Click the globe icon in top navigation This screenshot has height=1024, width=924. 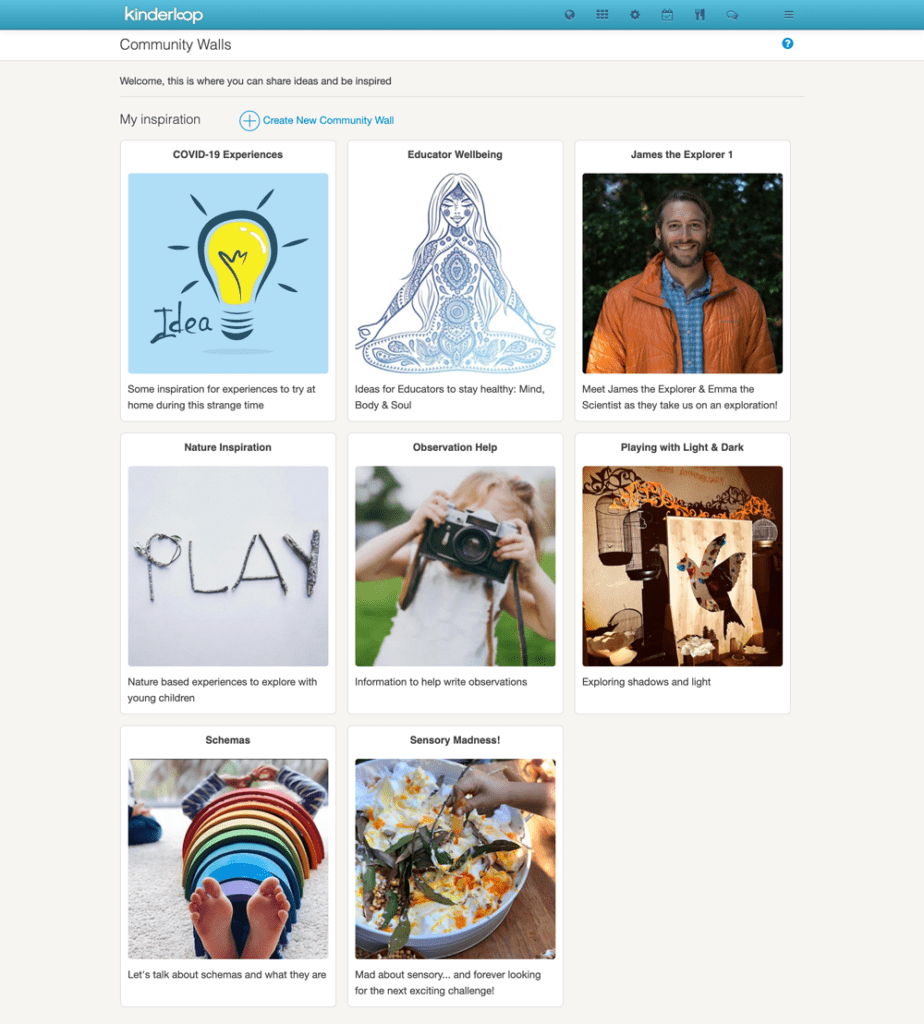[569, 14]
